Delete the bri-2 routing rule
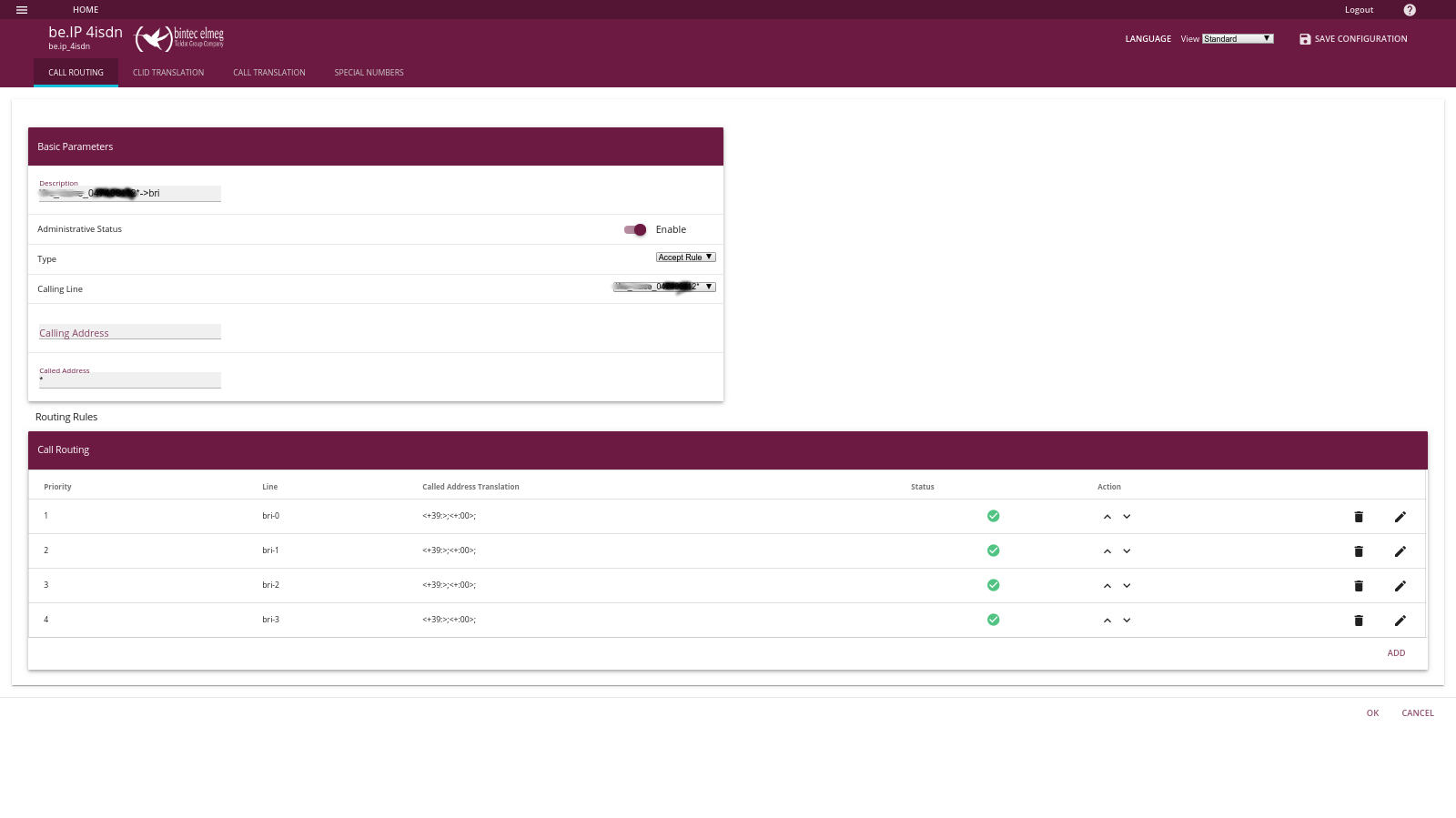Viewport: 1456px width, 818px height. coord(1359,586)
